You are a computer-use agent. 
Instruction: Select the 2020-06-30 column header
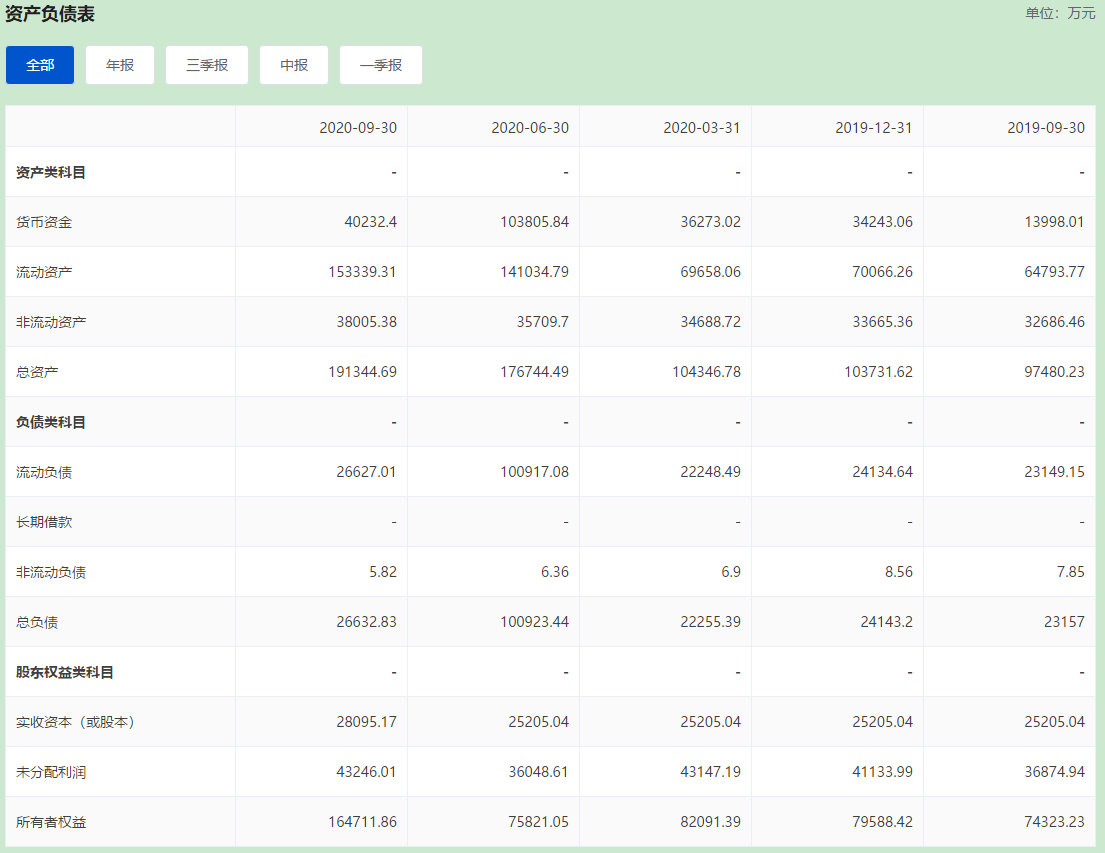[x=530, y=128]
